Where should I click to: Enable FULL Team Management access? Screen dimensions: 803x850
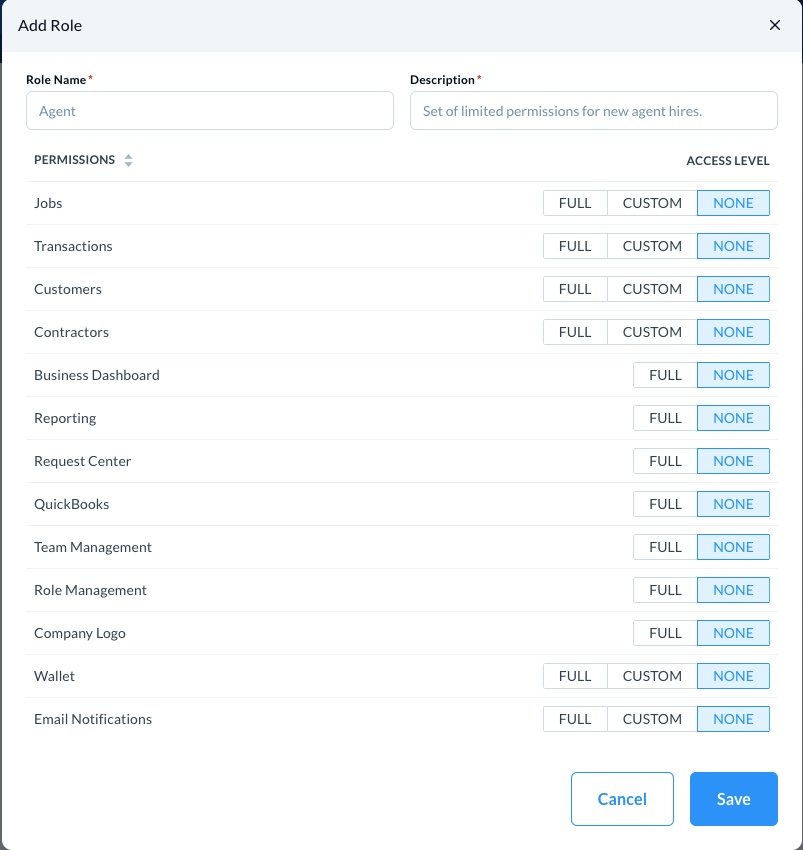[665, 547]
